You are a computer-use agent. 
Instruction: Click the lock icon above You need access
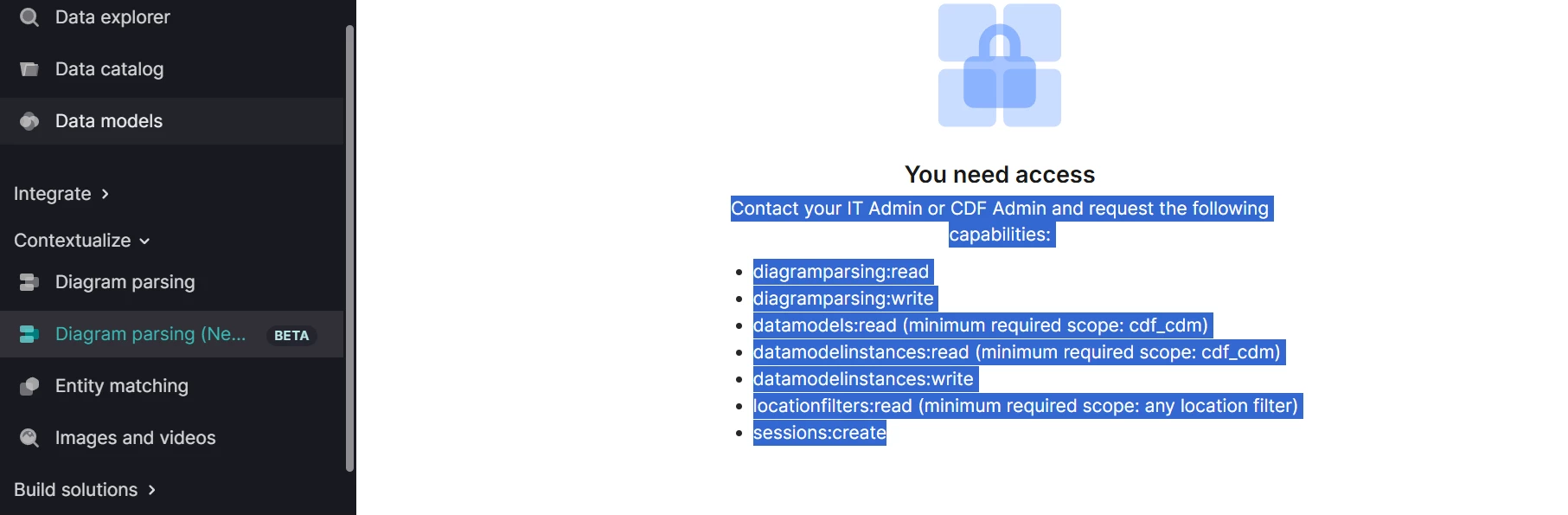(1000, 66)
